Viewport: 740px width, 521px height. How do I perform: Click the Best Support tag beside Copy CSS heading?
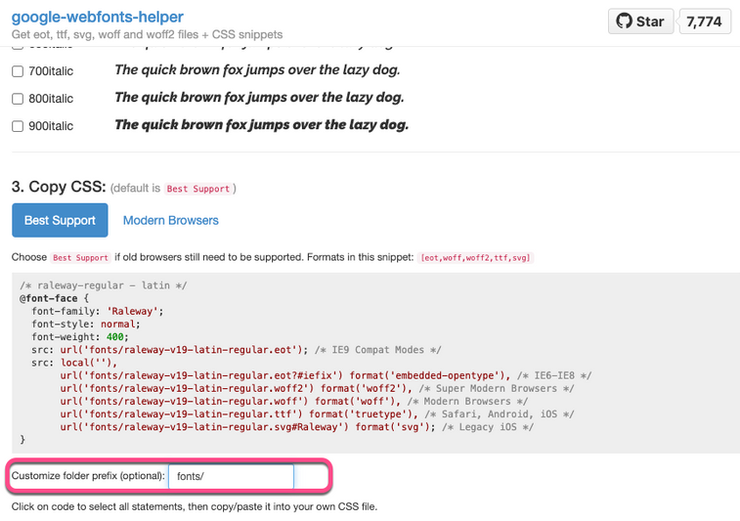pos(197,189)
